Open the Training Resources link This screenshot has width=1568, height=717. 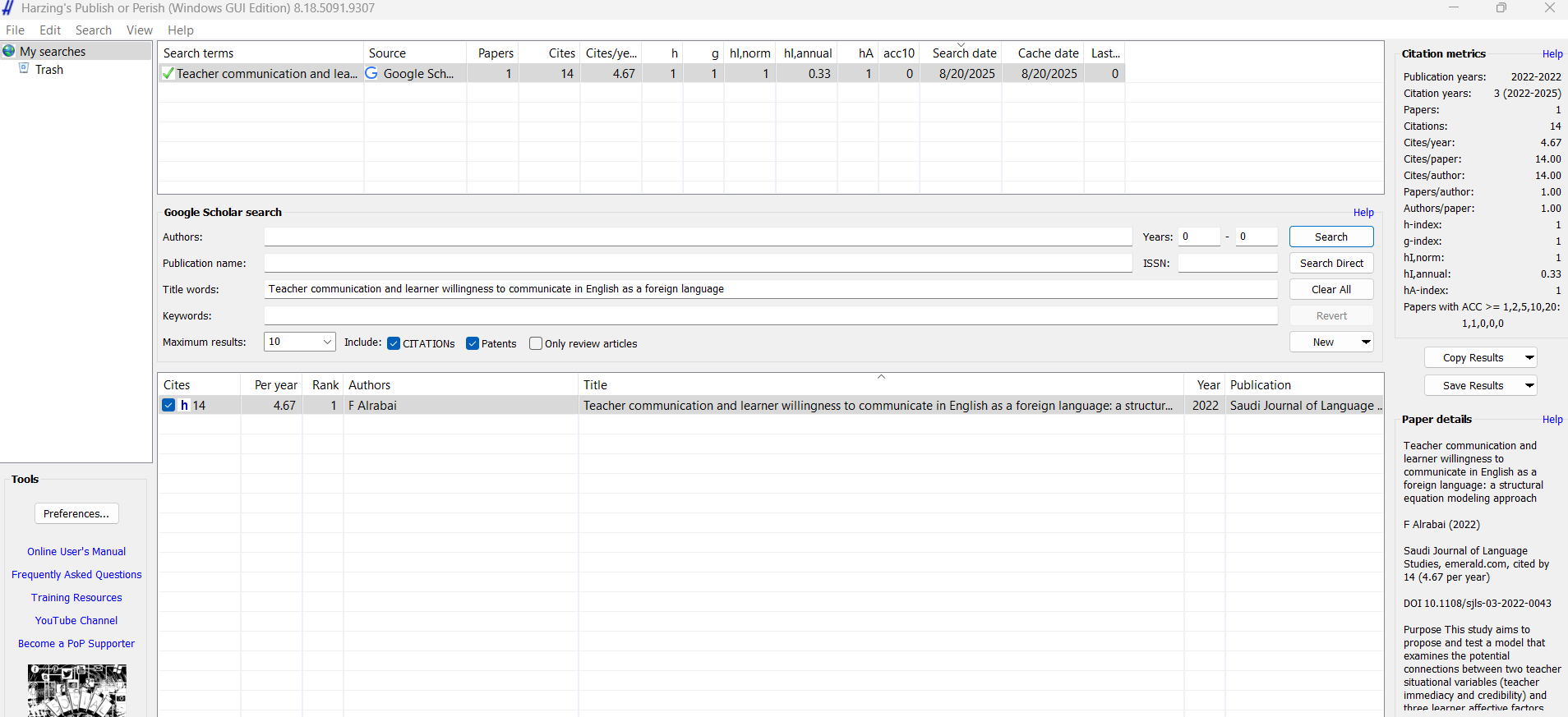pyautogui.click(x=76, y=597)
